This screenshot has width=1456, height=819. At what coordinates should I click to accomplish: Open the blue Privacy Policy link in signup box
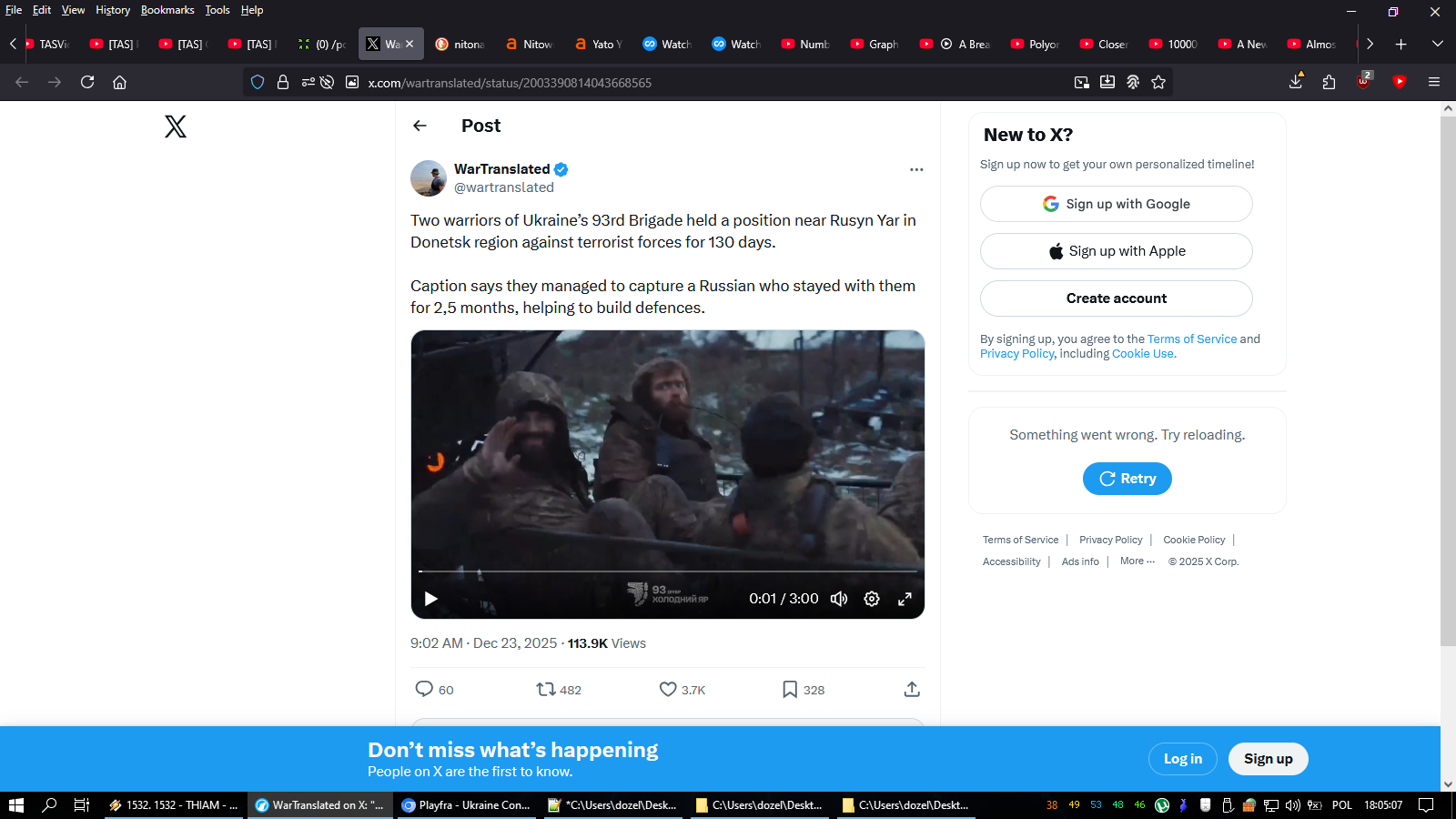coord(1016,354)
